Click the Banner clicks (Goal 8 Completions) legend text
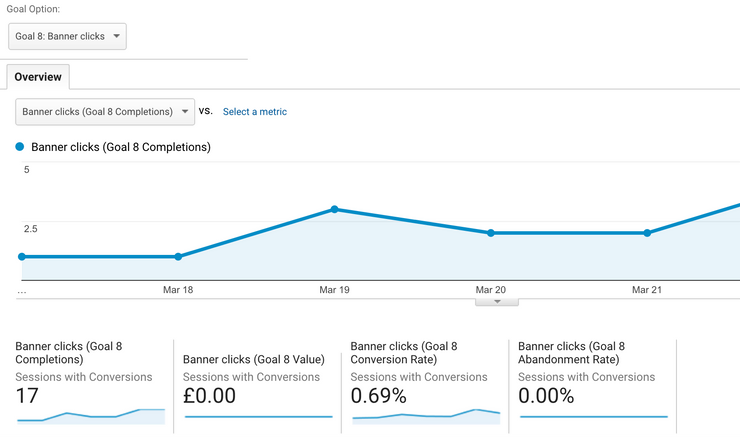 point(121,147)
